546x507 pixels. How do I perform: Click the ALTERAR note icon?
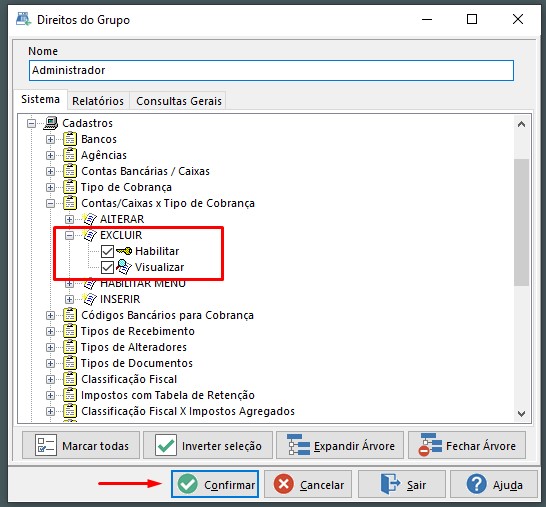[x=89, y=219]
